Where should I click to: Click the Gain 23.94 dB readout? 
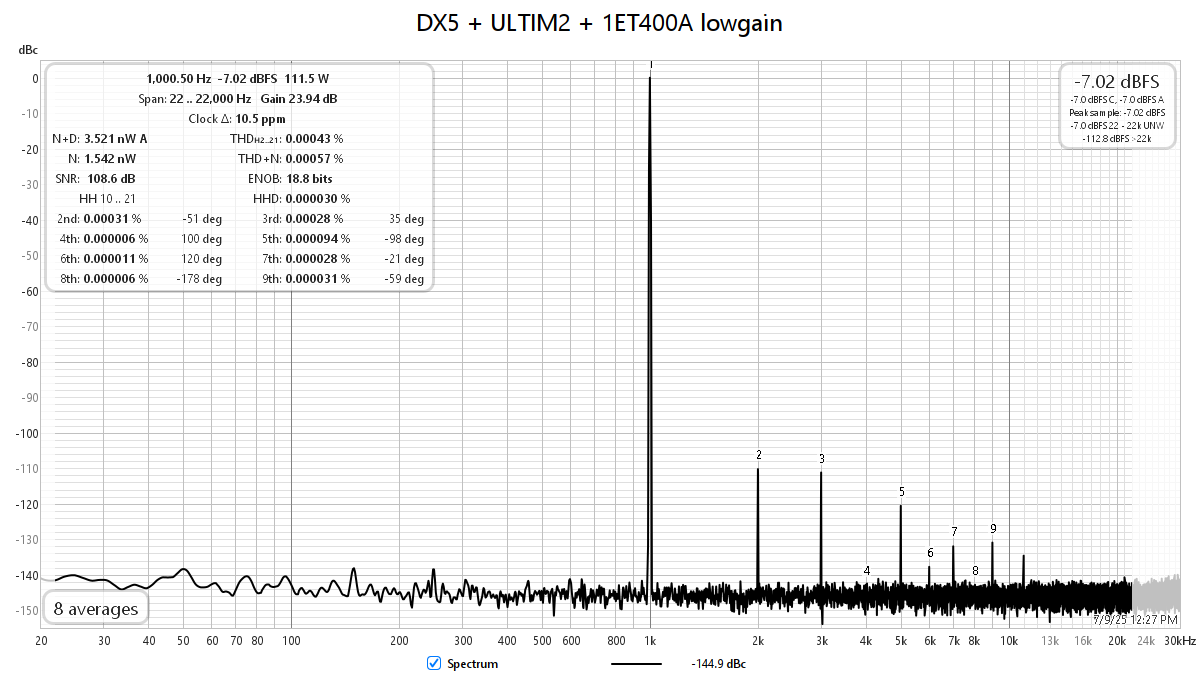click(x=299, y=98)
